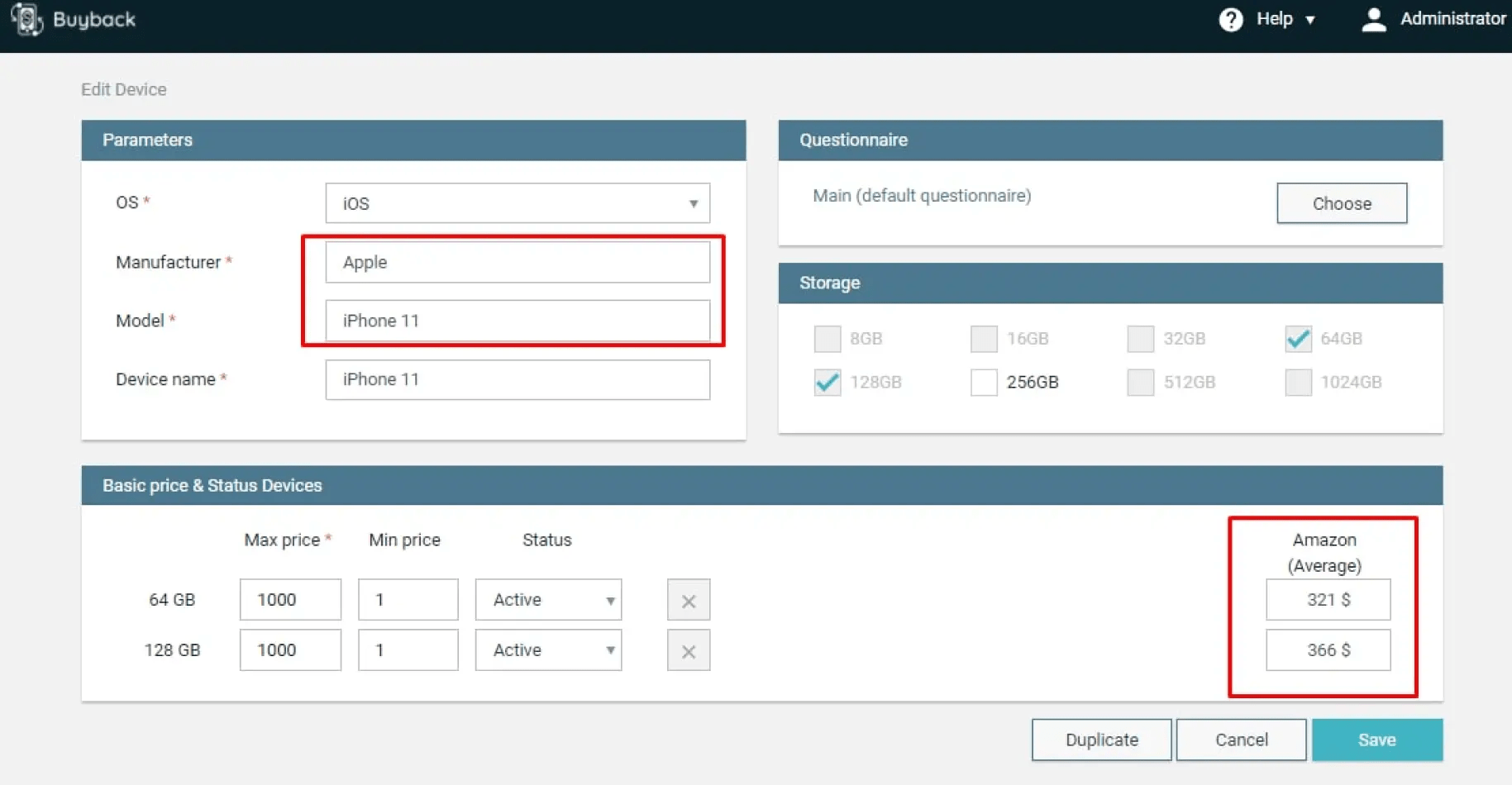Viewport: 1512px width, 785px height.
Task: Click the 128 GB row label
Action: pos(172,650)
